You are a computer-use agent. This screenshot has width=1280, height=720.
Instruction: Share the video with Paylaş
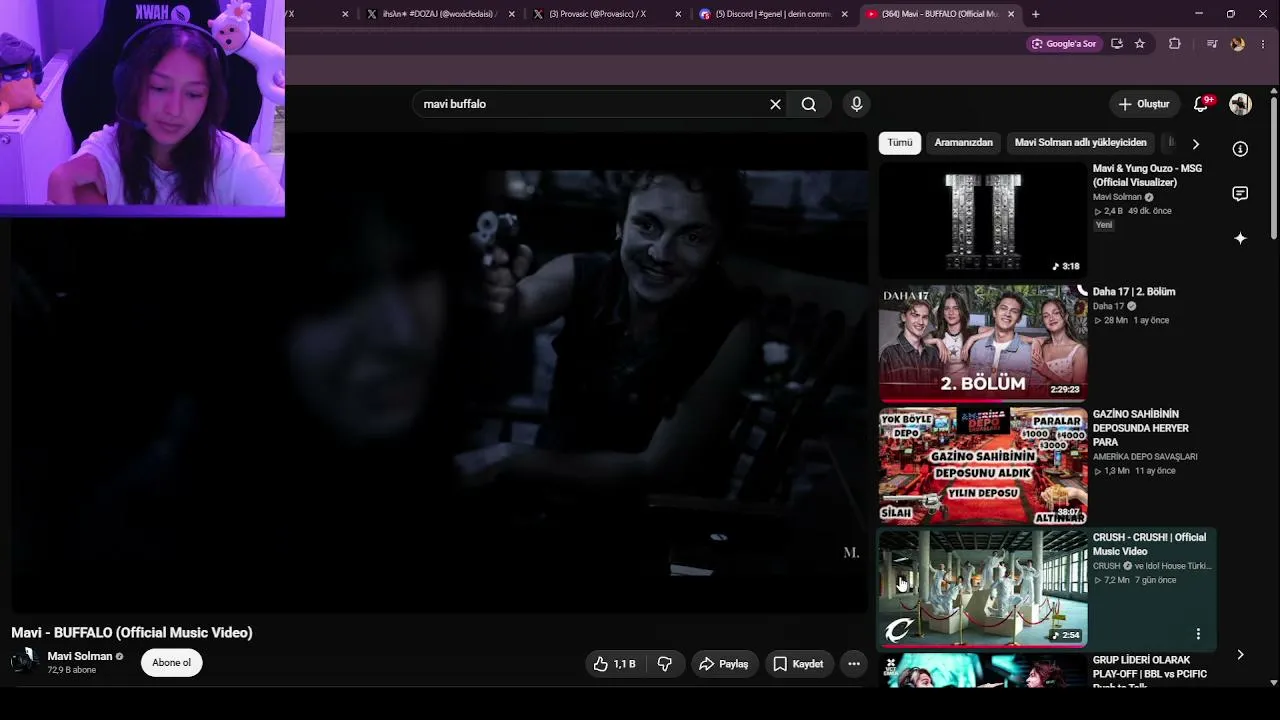723,664
